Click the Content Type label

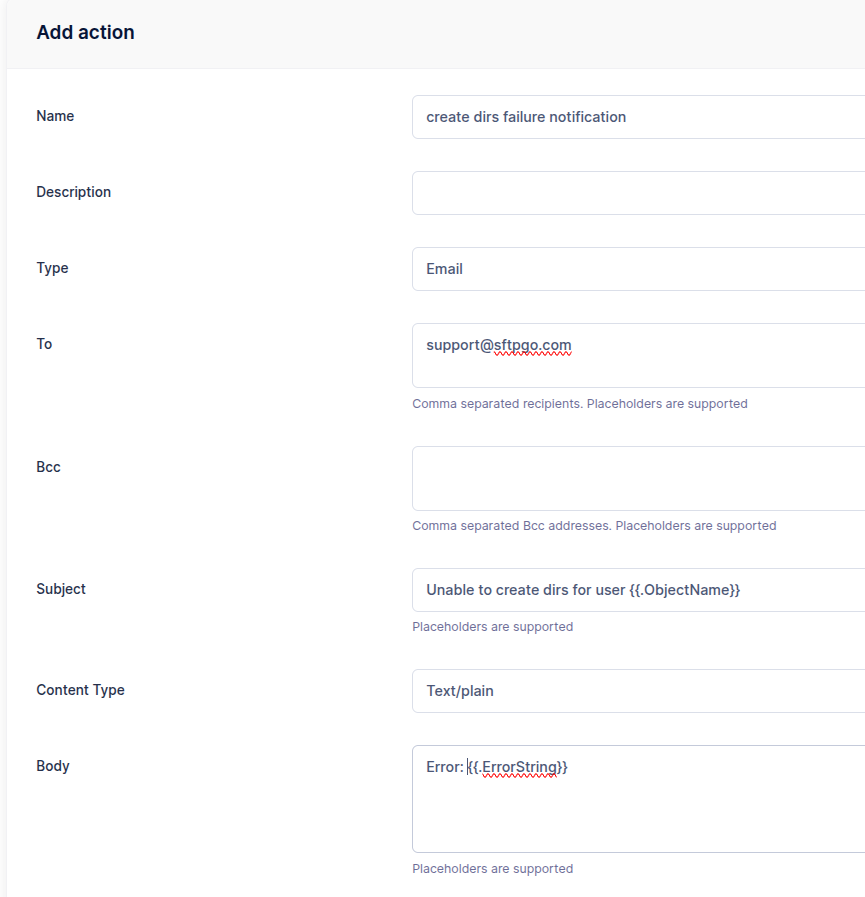click(x=80, y=690)
